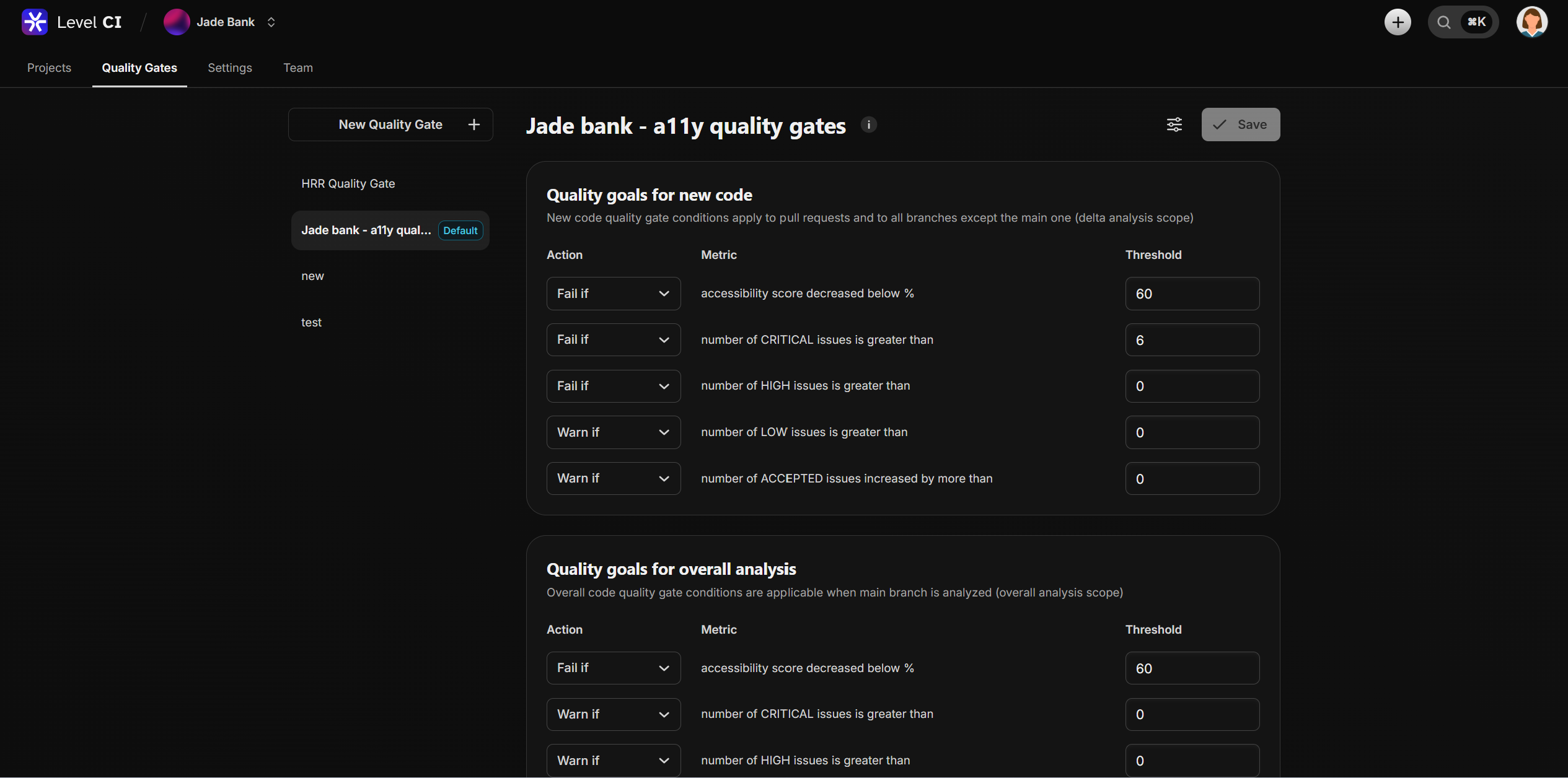Click the plus icon in top bar
Image resolution: width=1568 pixels, height=778 pixels.
(1397, 22)
